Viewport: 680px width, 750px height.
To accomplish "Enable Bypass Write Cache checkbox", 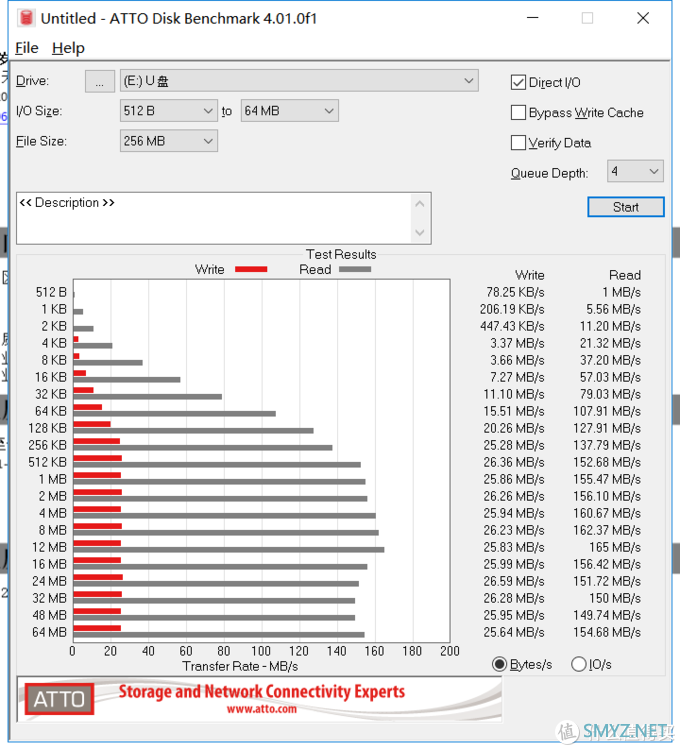I will (x=518, y=112).
